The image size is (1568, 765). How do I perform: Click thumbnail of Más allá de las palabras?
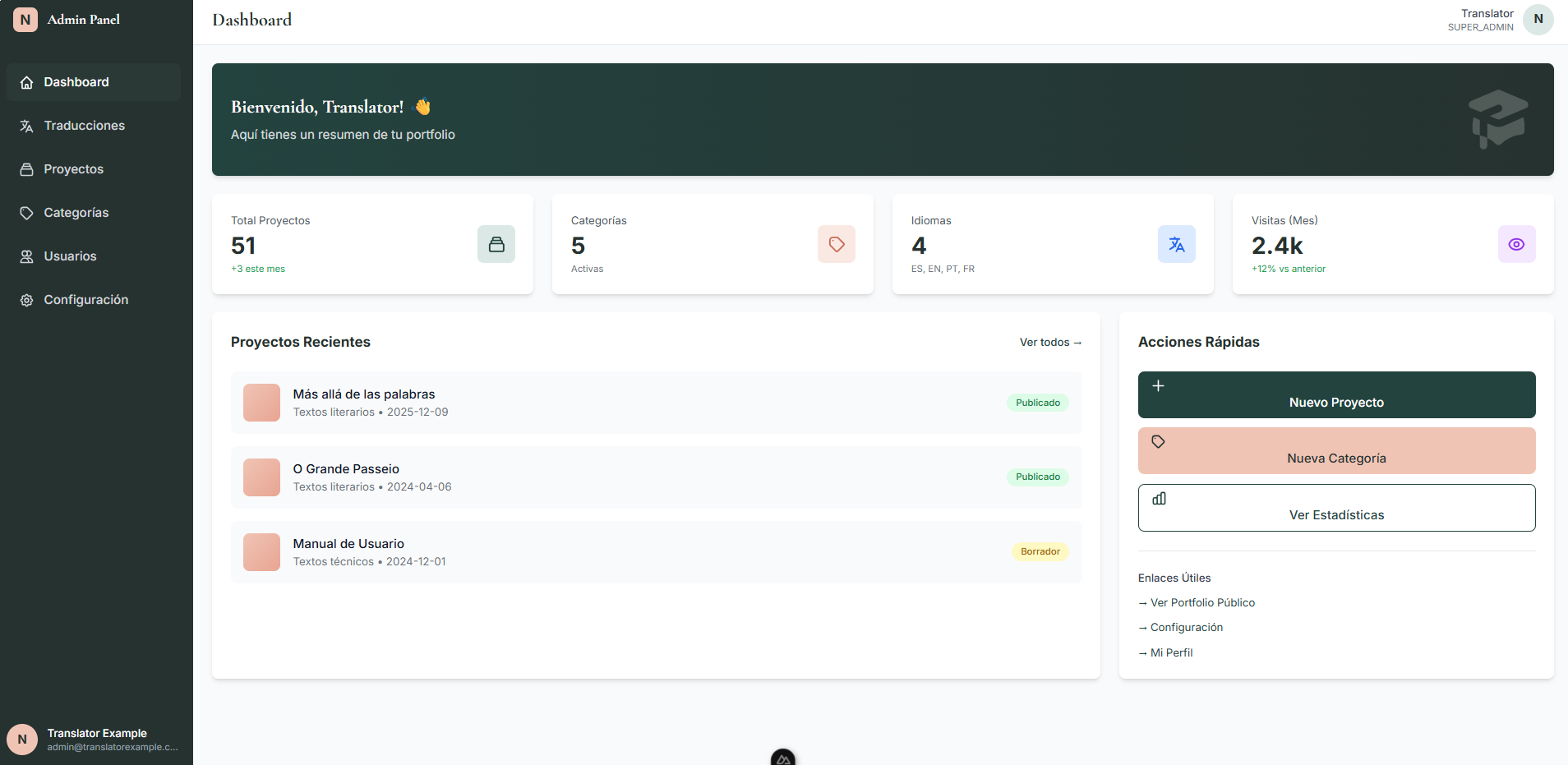[x=261, y=403]
